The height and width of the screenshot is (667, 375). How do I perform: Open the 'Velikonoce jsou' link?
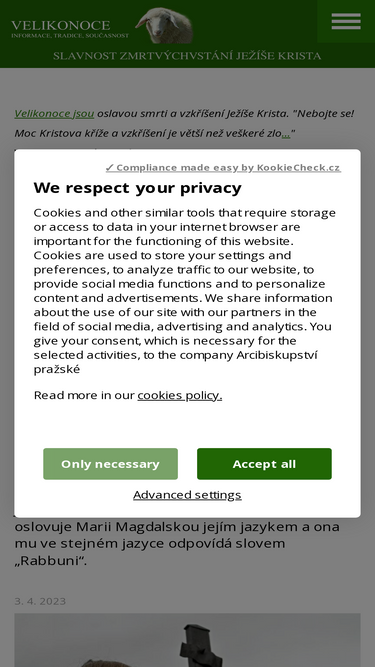point(54,113)
